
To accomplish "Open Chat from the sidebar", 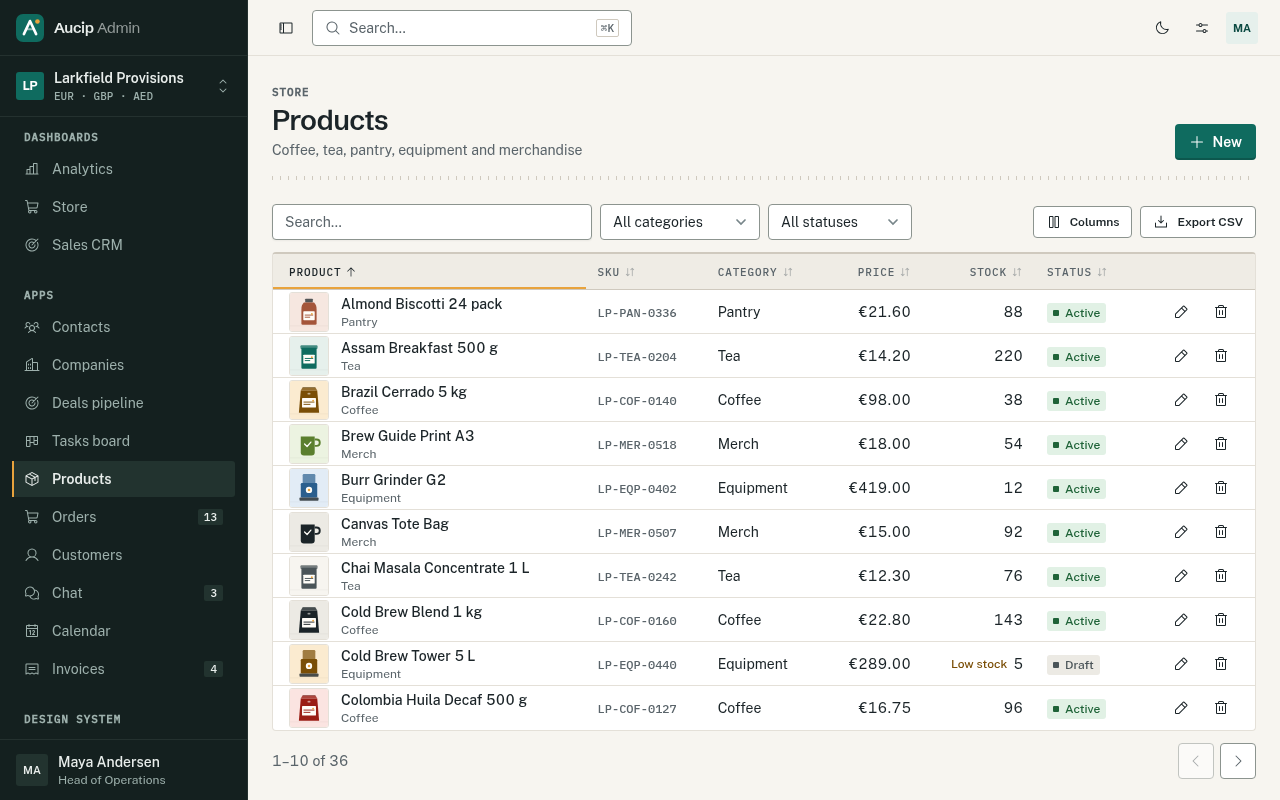I will (x=124, y=593).
